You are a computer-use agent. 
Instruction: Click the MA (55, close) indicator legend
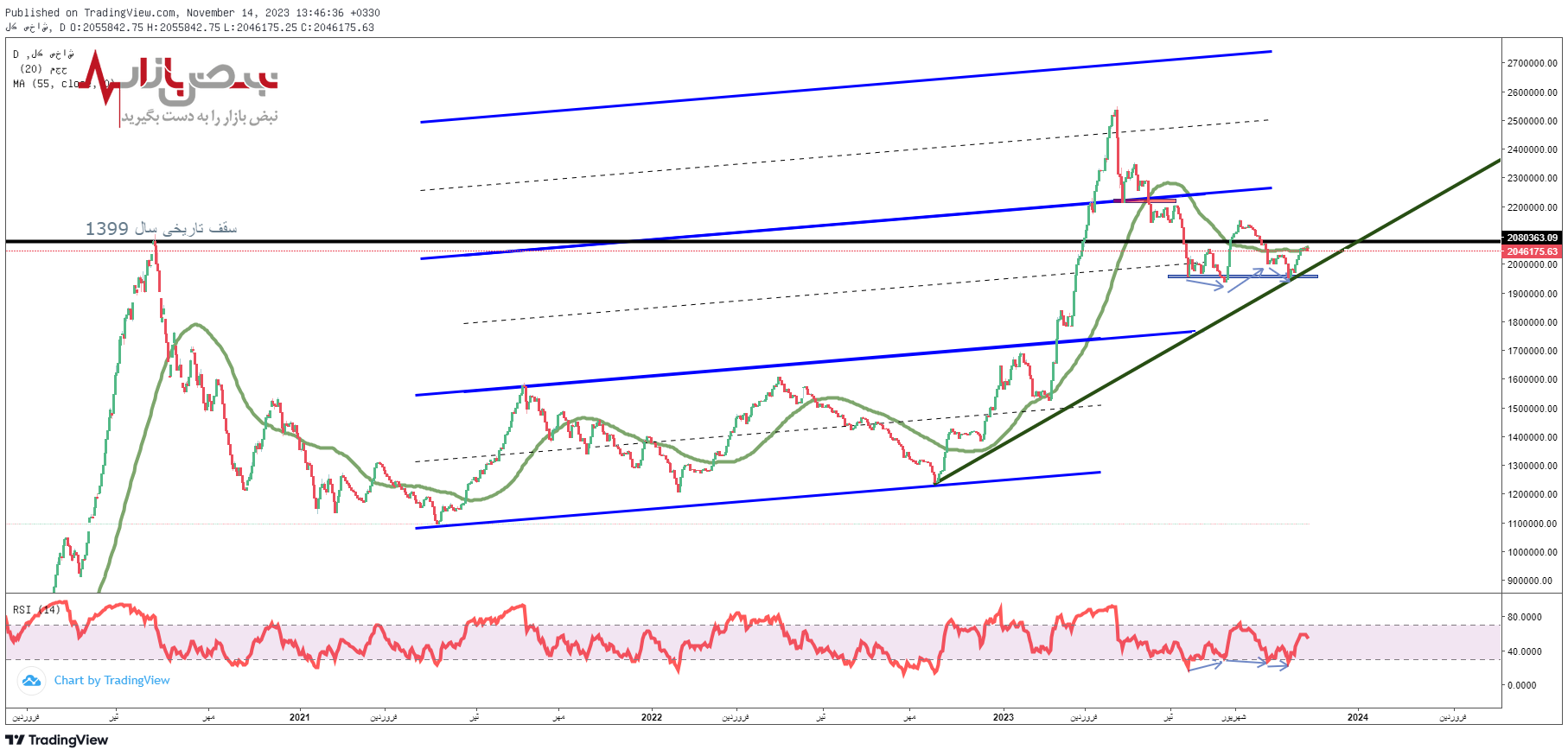pyautogui.click(x=62, y=84)
